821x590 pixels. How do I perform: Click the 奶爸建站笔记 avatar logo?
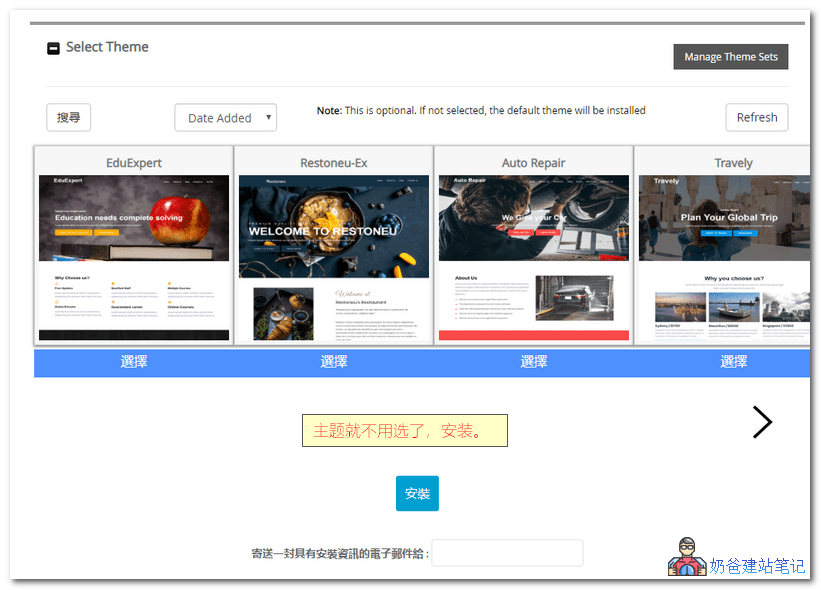click(x=689, y=558)
